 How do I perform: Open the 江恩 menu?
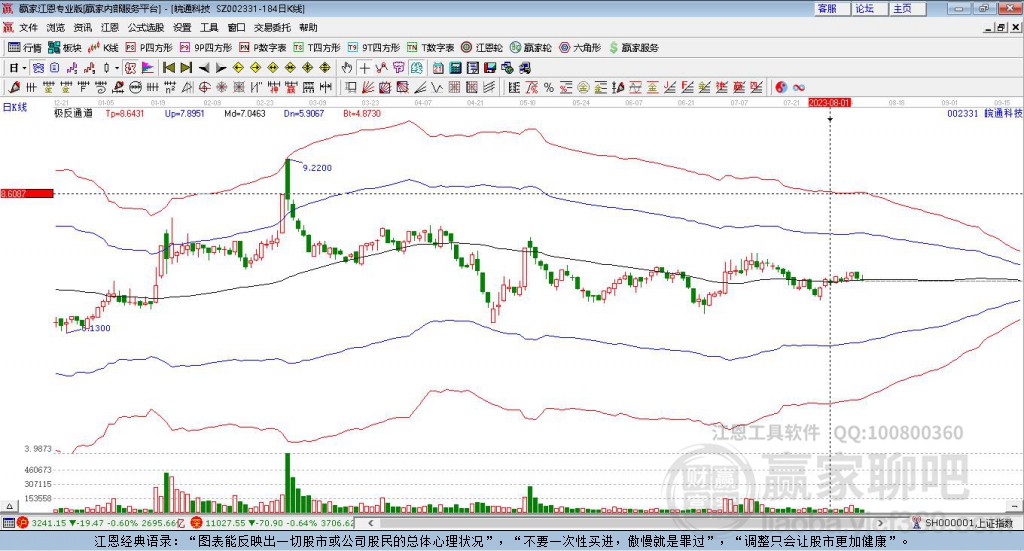click(x=110, y=27)
